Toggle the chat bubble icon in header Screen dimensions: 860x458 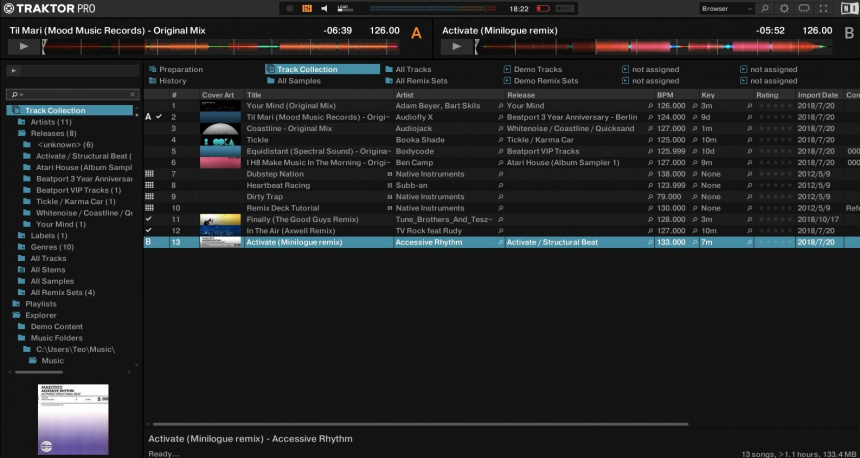click(804, 8)
